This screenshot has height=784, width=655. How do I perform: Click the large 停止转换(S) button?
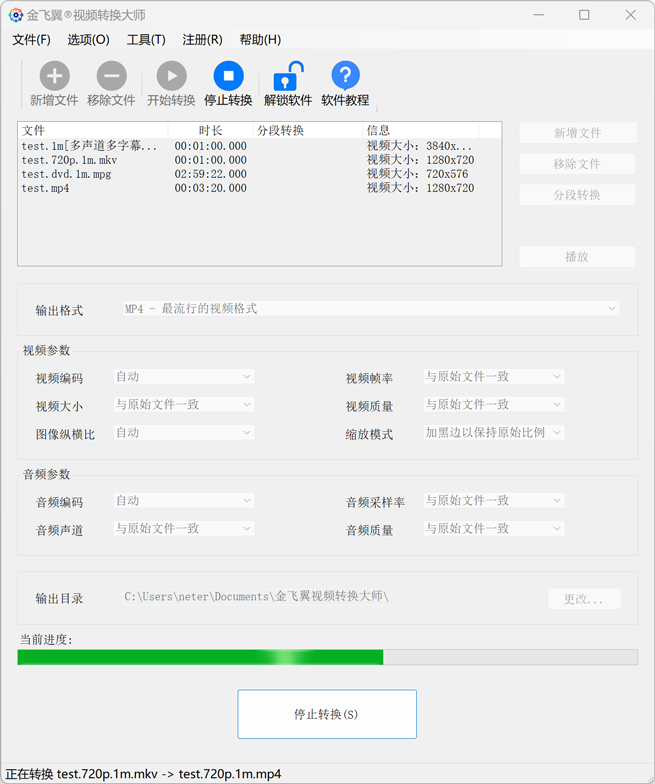[327, 714]
